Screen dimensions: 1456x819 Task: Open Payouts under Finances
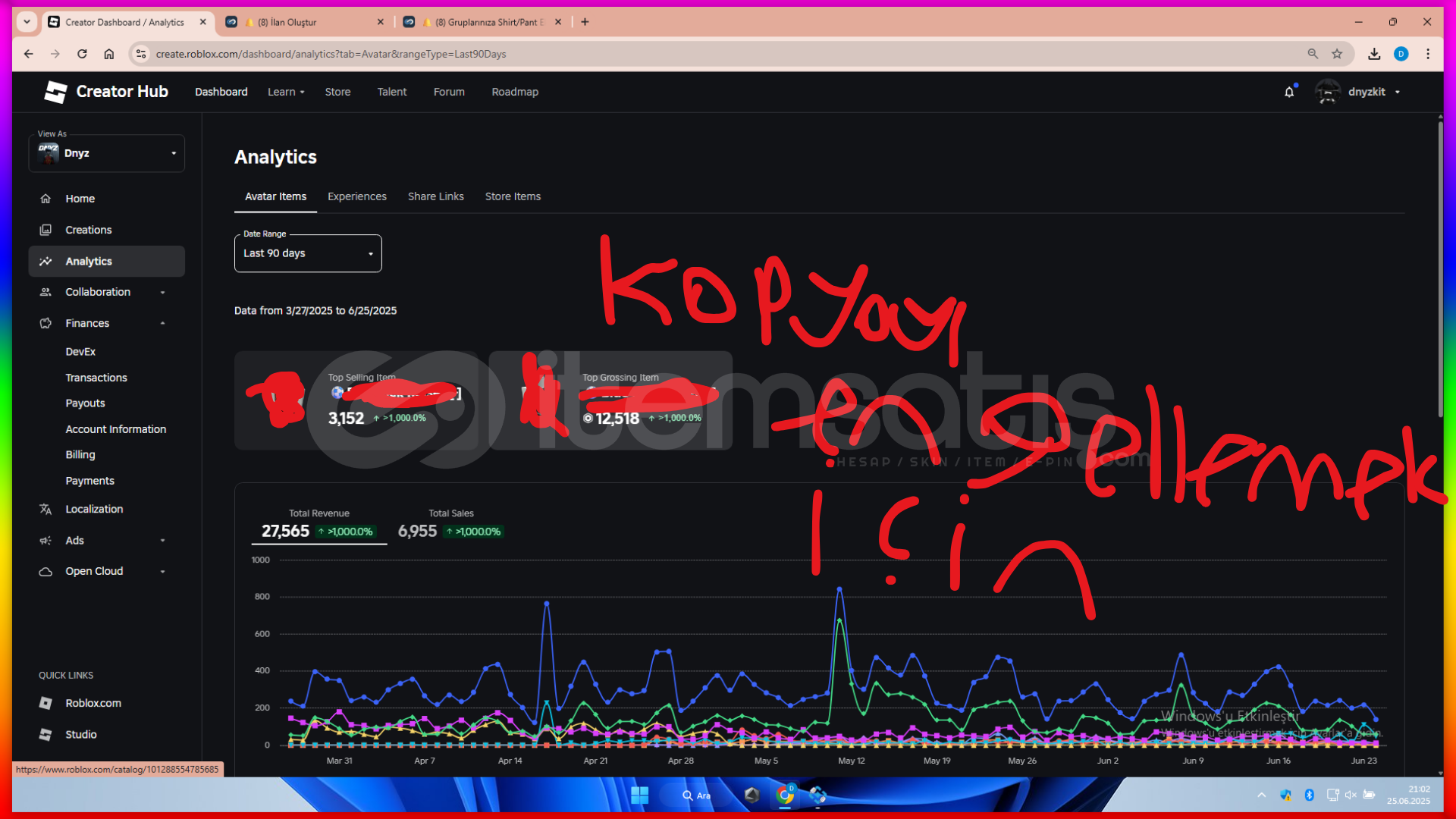(85, 403)
